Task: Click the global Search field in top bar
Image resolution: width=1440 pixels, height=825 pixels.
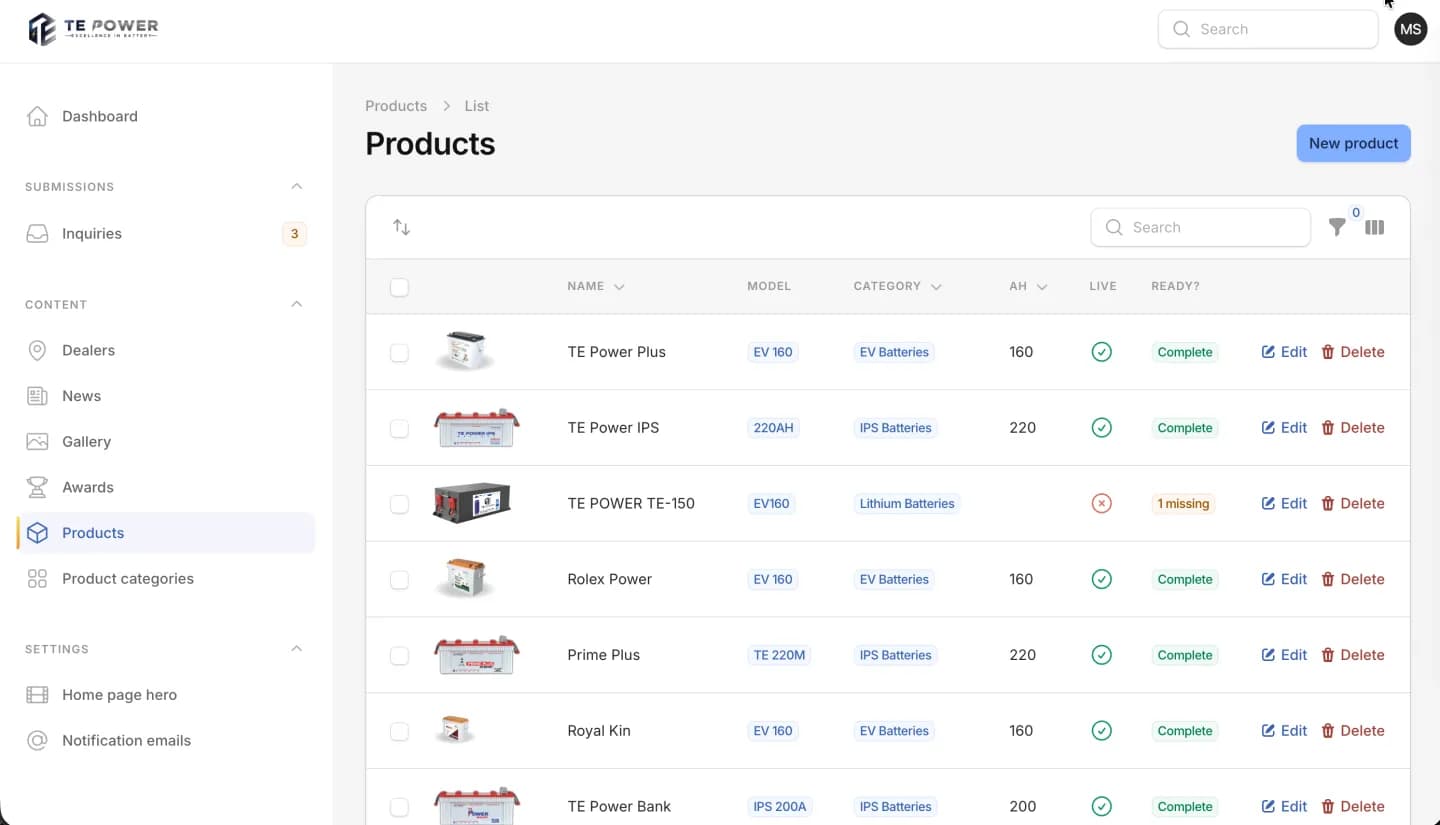Action: point(1268,29)
